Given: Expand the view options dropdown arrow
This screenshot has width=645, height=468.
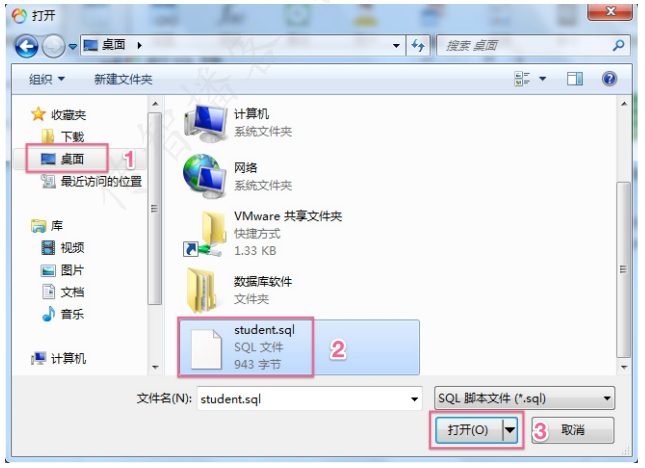Looking at the screenshot, I should [x=543, y=79].
